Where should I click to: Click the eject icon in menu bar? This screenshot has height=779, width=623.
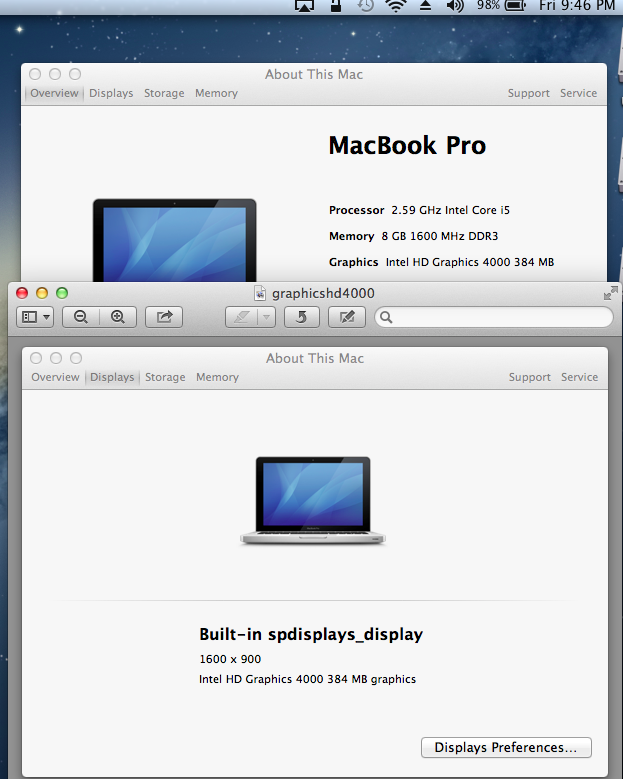coord(426,5)
